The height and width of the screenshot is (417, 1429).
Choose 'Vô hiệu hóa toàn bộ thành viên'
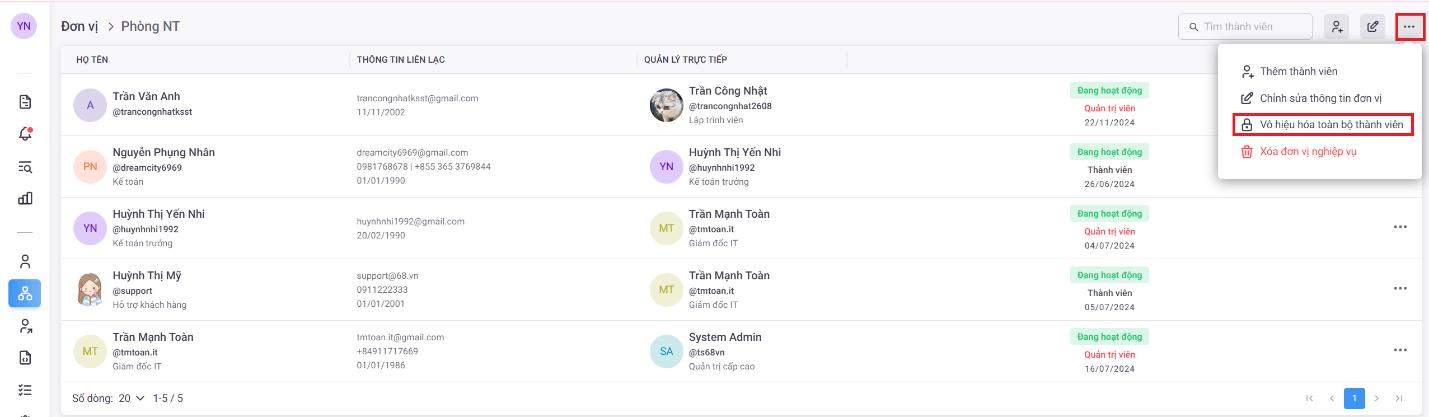(1322, 125)
